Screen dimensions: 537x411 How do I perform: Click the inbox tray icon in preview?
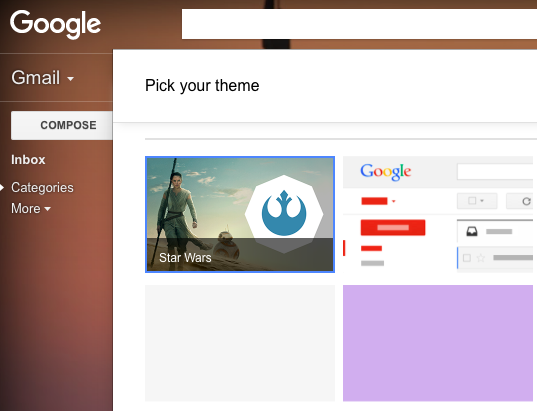click(x=472, y=232)
